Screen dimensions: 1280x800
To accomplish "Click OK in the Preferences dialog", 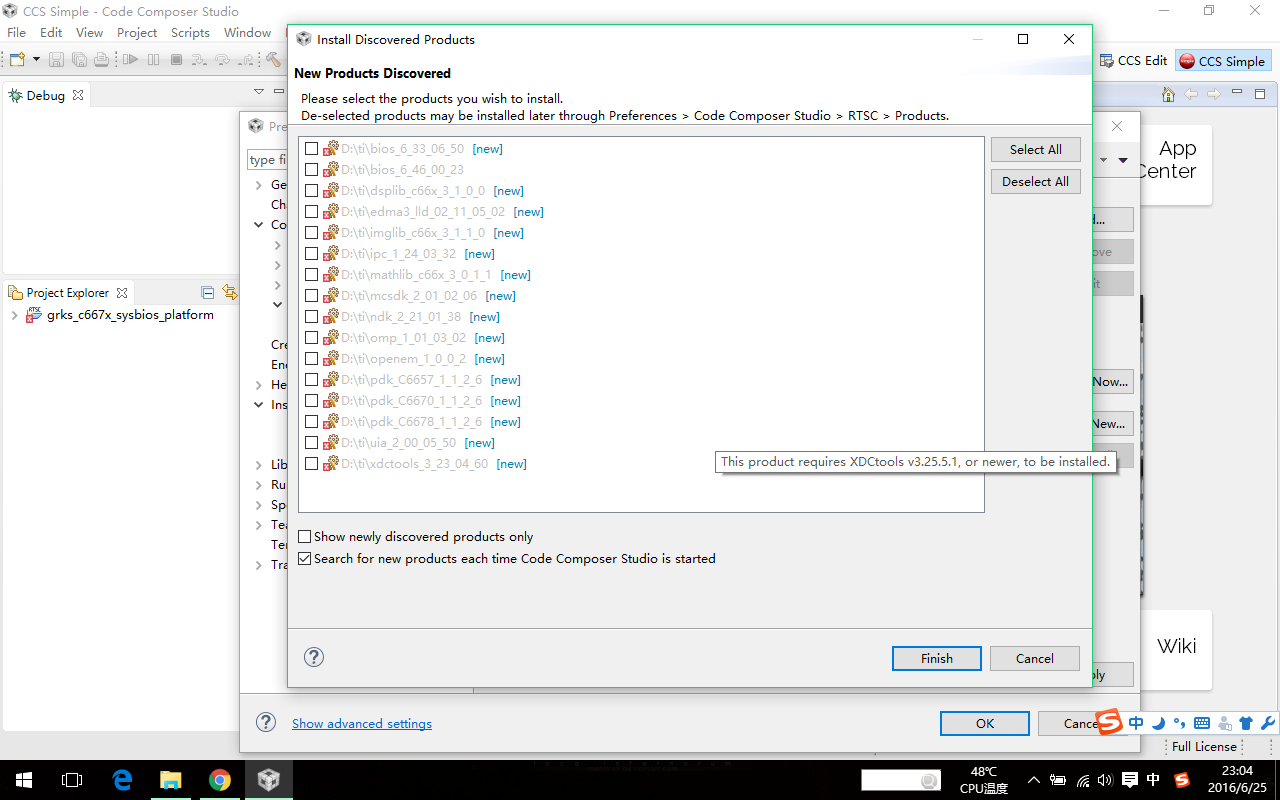I will coord(985,723).
